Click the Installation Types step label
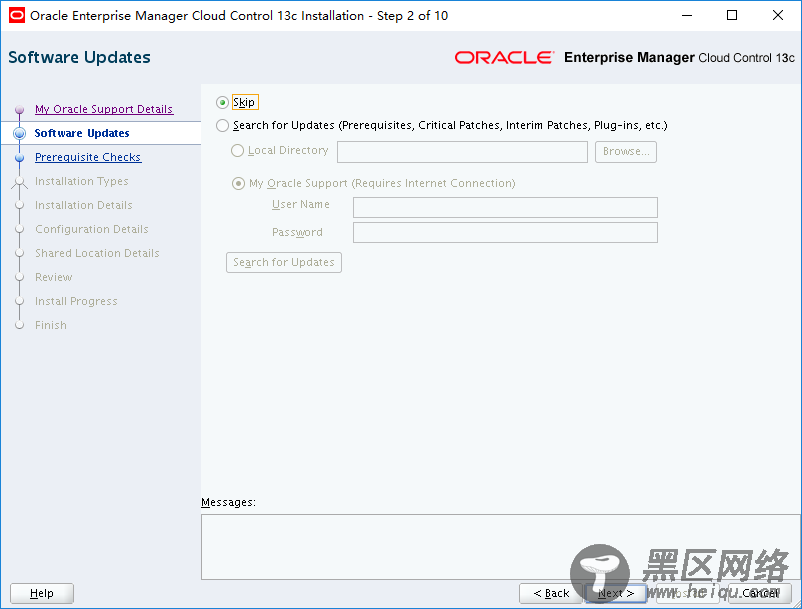802x609 pixels. 82,181
